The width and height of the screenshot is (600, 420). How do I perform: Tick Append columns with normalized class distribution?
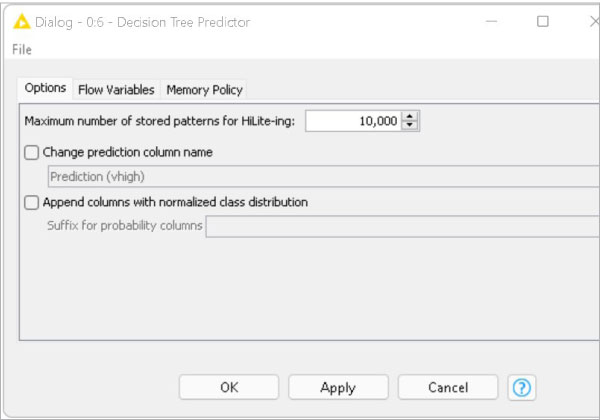tap(32, 202)
